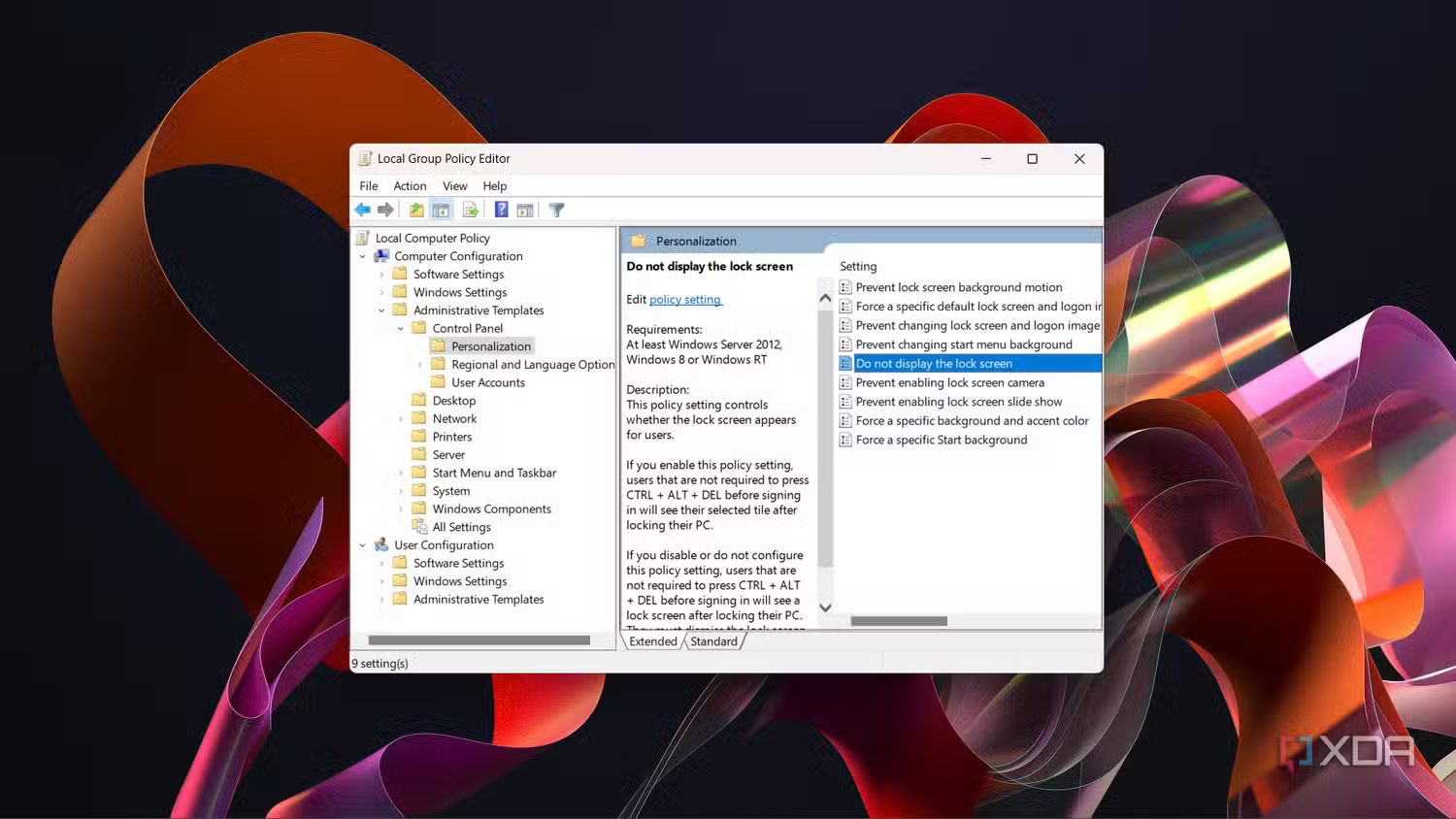Expand the User Configuration Administrative Templates node
Screen dimensions: 1456x819
coord(382,599)
